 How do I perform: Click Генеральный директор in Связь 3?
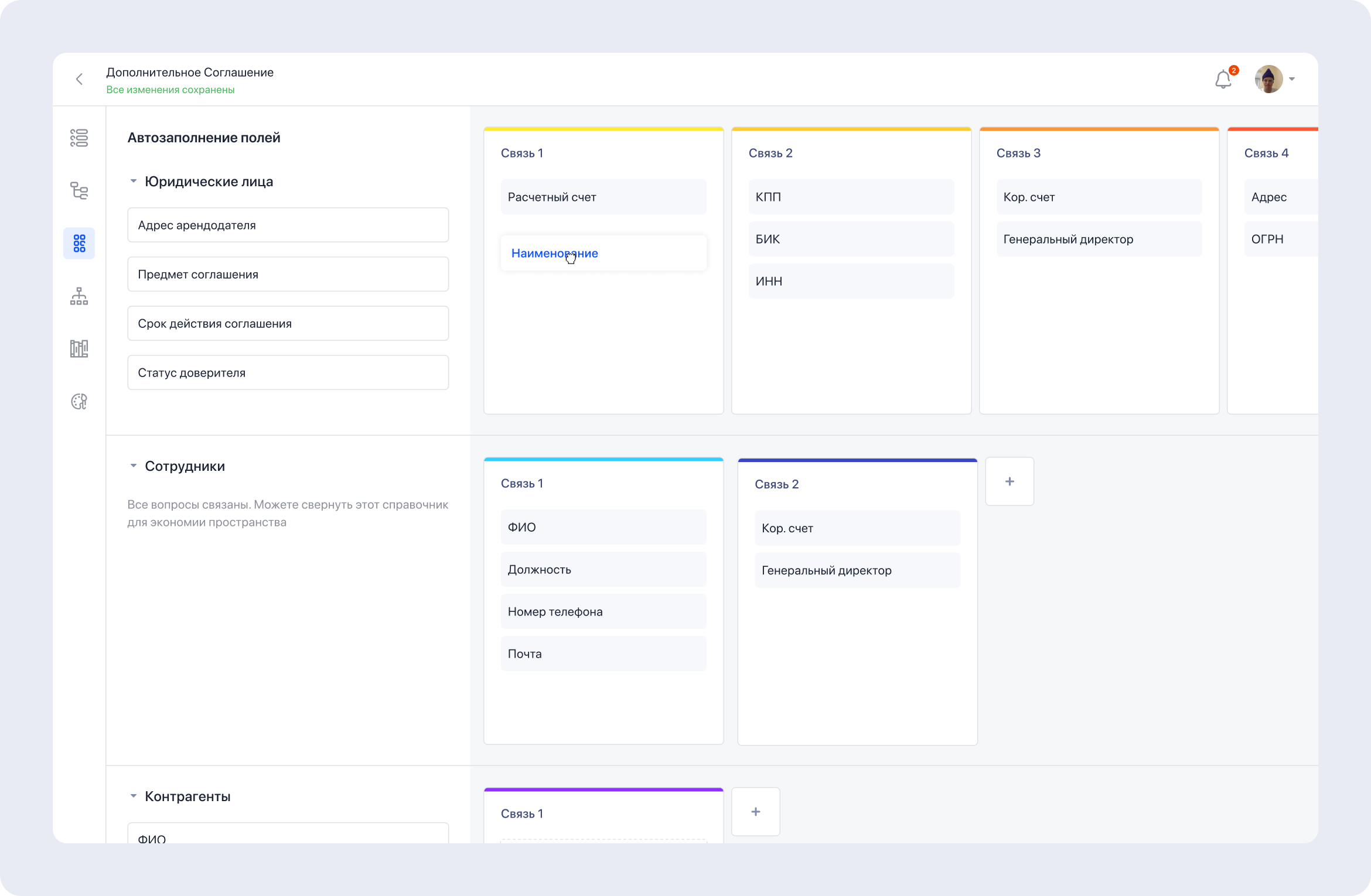(x=1099, y=239)
